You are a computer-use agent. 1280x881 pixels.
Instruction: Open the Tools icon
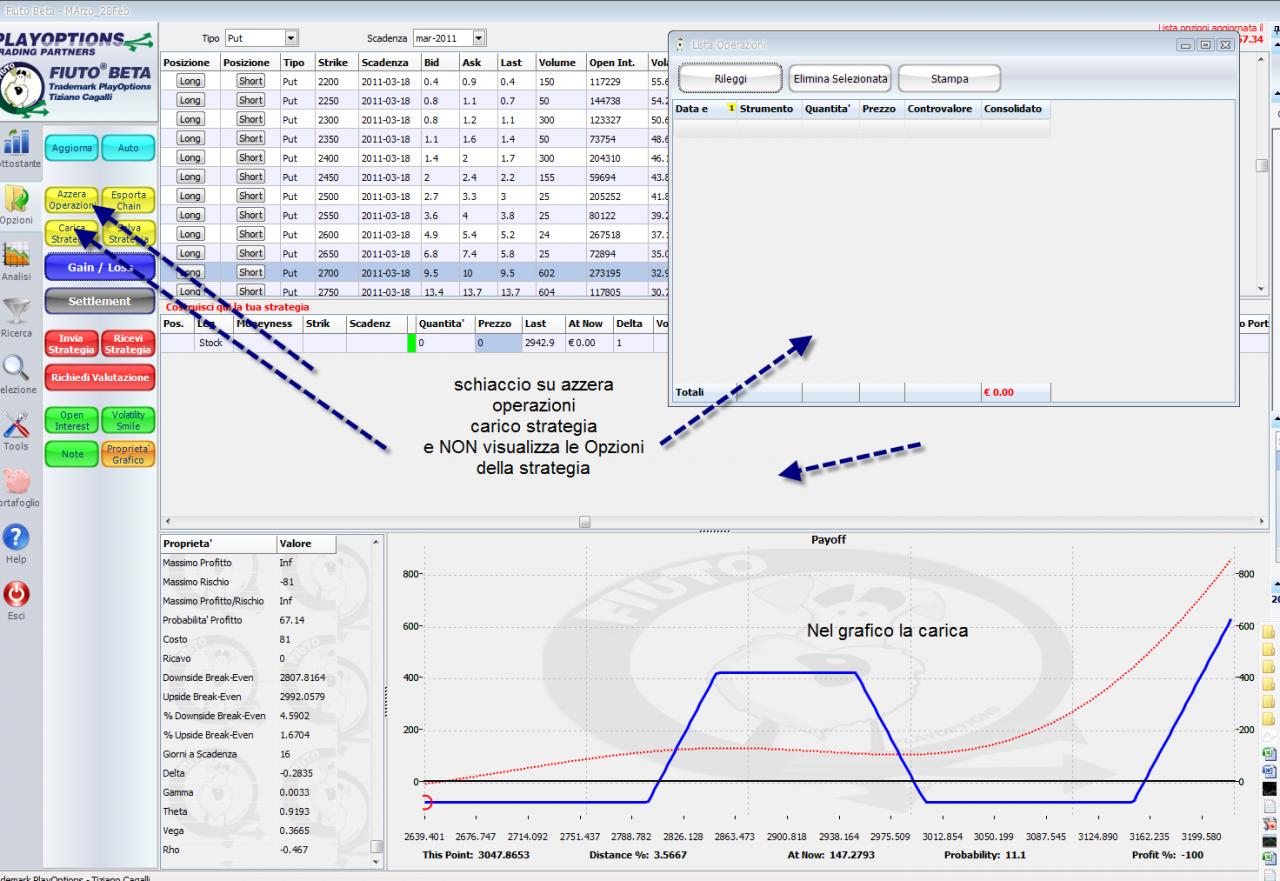coord(17,423)
